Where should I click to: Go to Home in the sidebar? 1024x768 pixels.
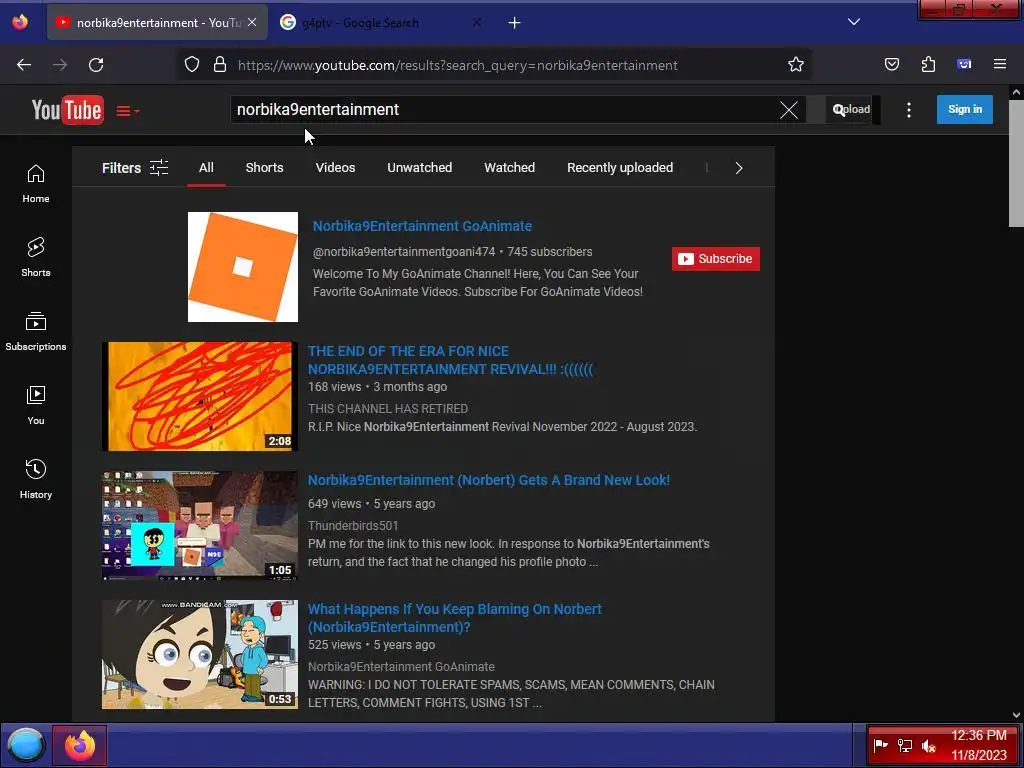(x=36, y=184)
